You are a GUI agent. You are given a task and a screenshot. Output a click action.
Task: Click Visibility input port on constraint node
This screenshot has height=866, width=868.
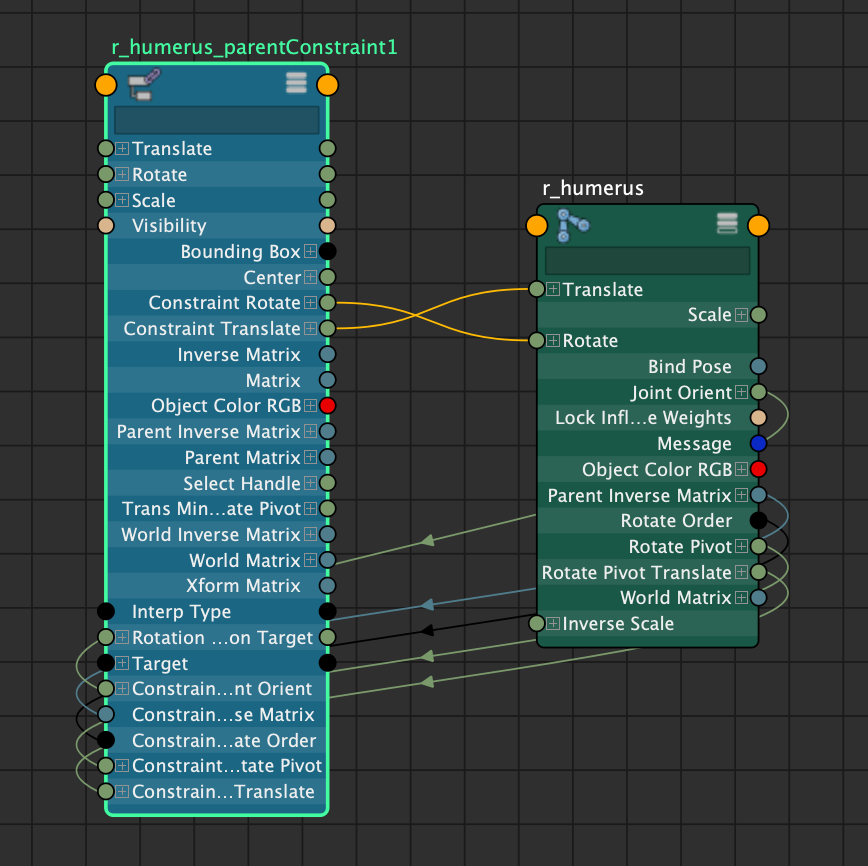(106, 225)
